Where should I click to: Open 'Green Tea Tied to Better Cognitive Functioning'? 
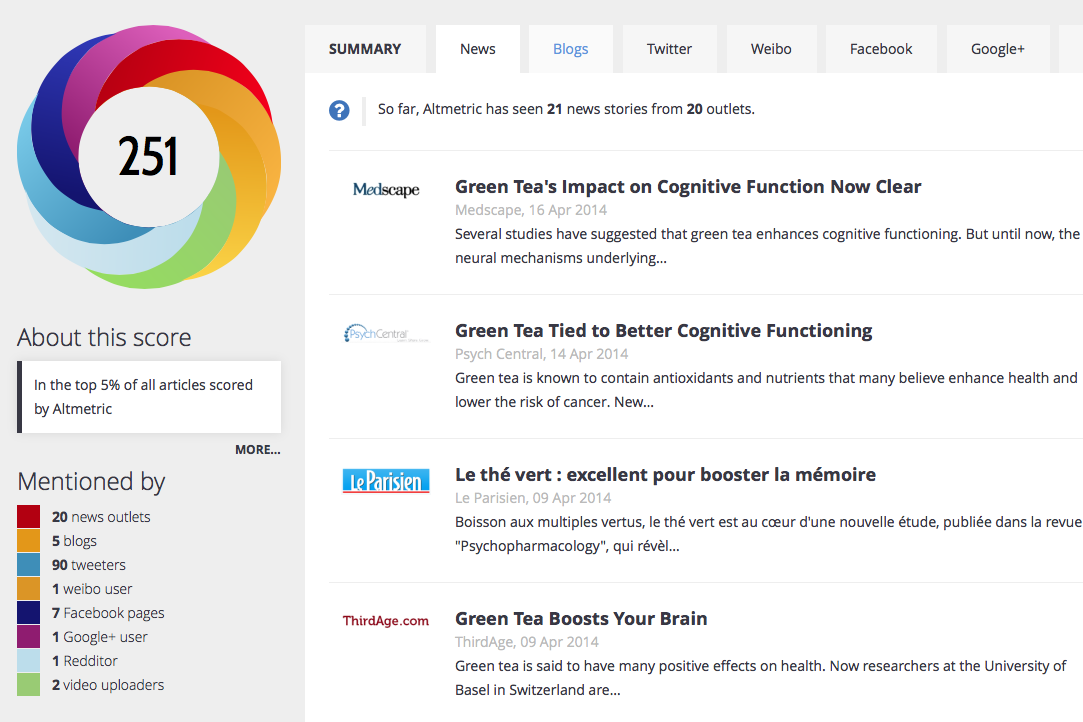663,331
